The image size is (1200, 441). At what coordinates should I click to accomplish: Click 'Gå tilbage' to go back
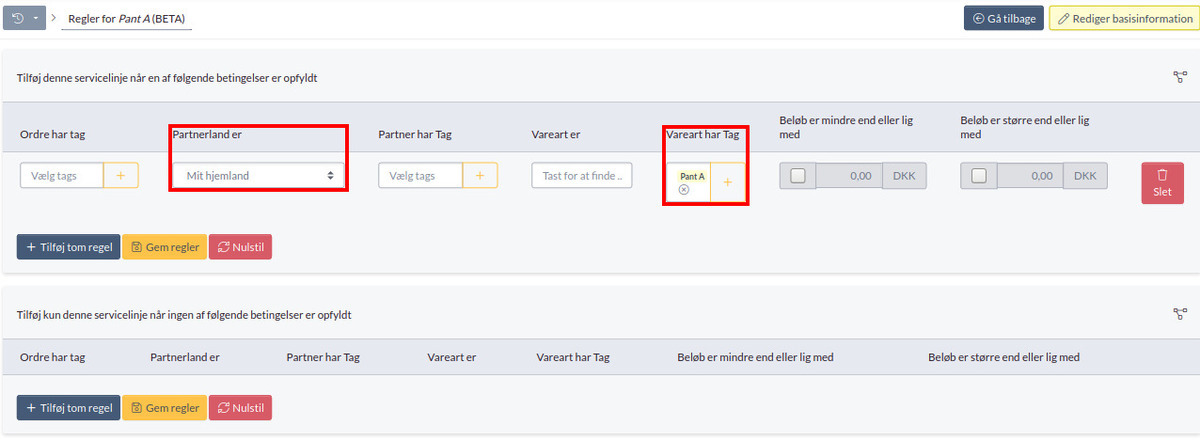[x=1003, y=18]
